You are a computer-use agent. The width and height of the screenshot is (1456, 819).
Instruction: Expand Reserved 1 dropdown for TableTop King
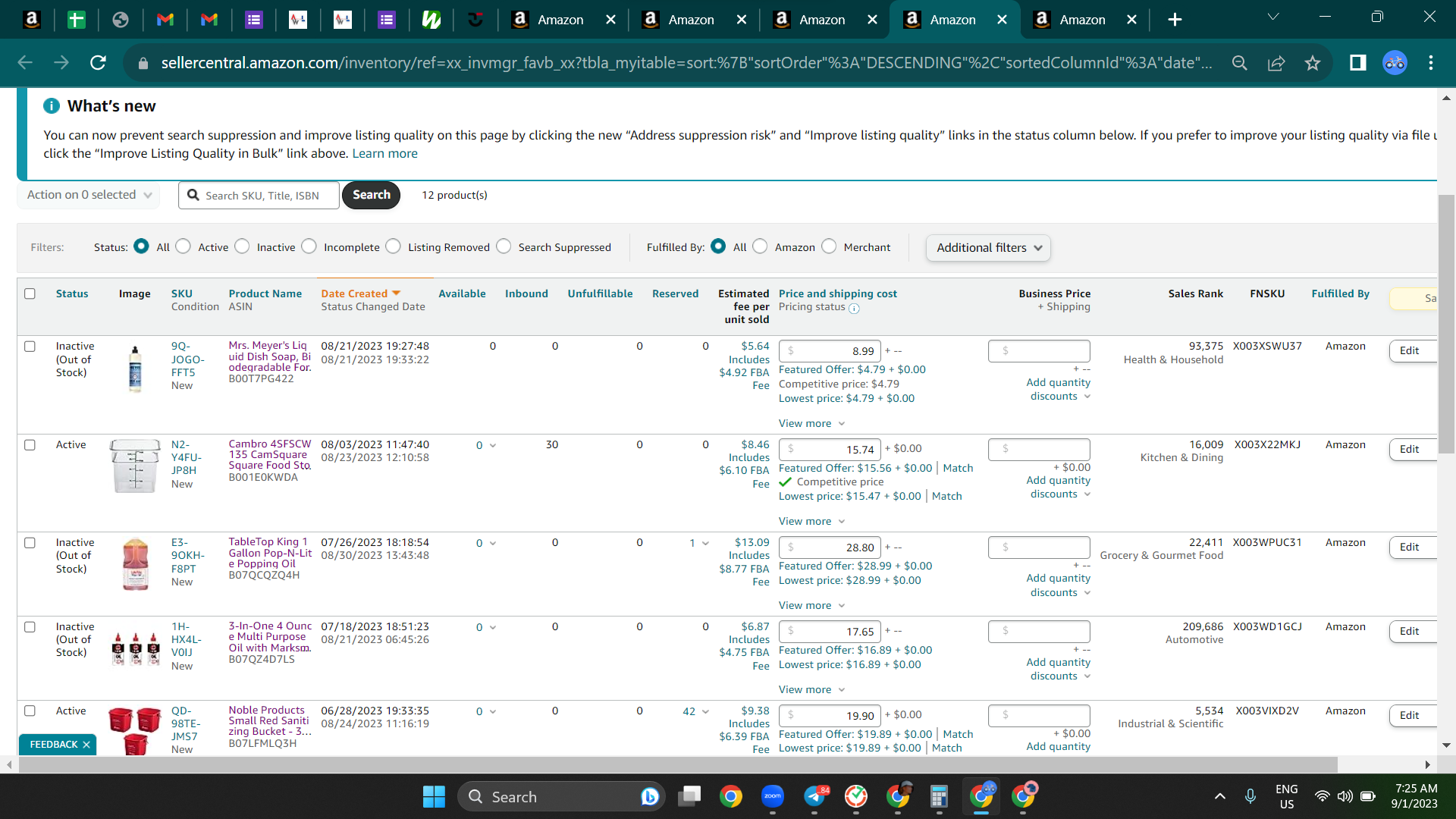[705, 544]
